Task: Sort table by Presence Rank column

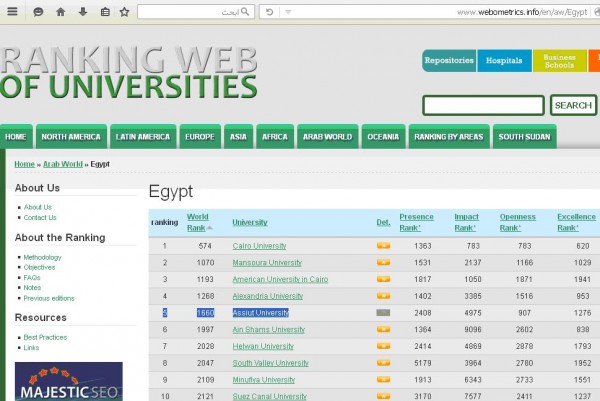Action: [417, 221]
